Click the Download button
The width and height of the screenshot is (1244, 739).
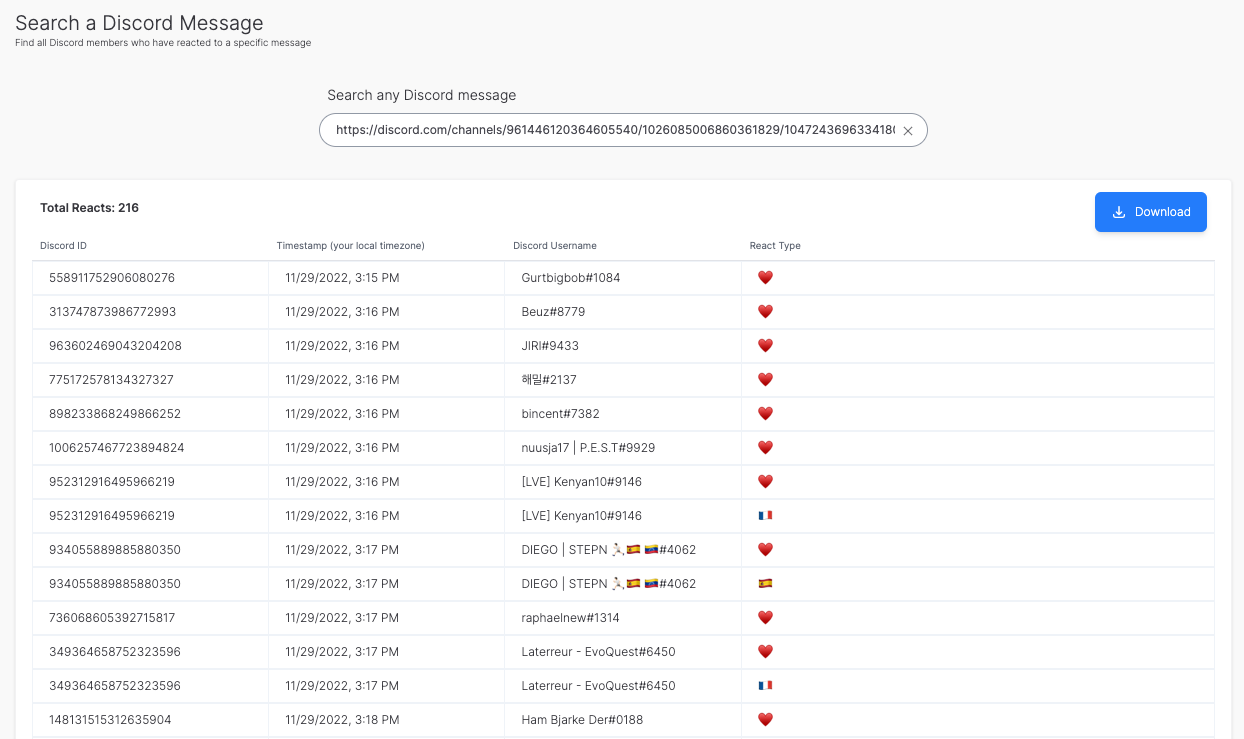[1150, 212]
